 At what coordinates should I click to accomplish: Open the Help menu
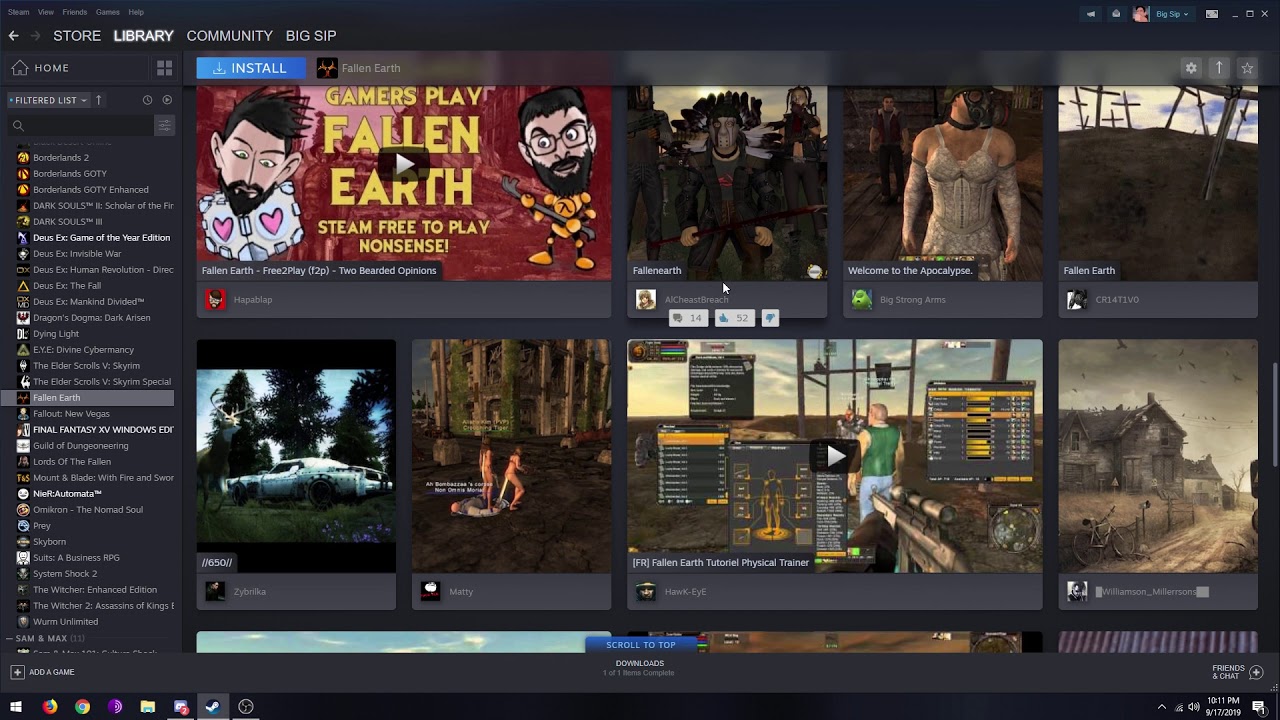(136, 12)
